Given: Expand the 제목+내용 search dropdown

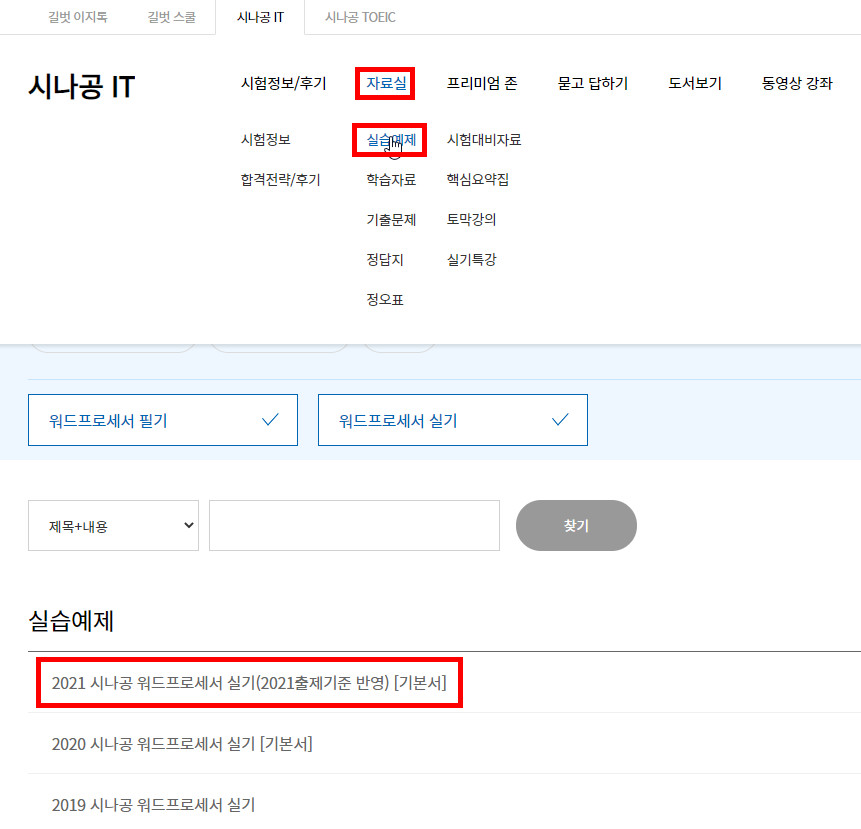Looking at the screenshot, I should point(113,525).
